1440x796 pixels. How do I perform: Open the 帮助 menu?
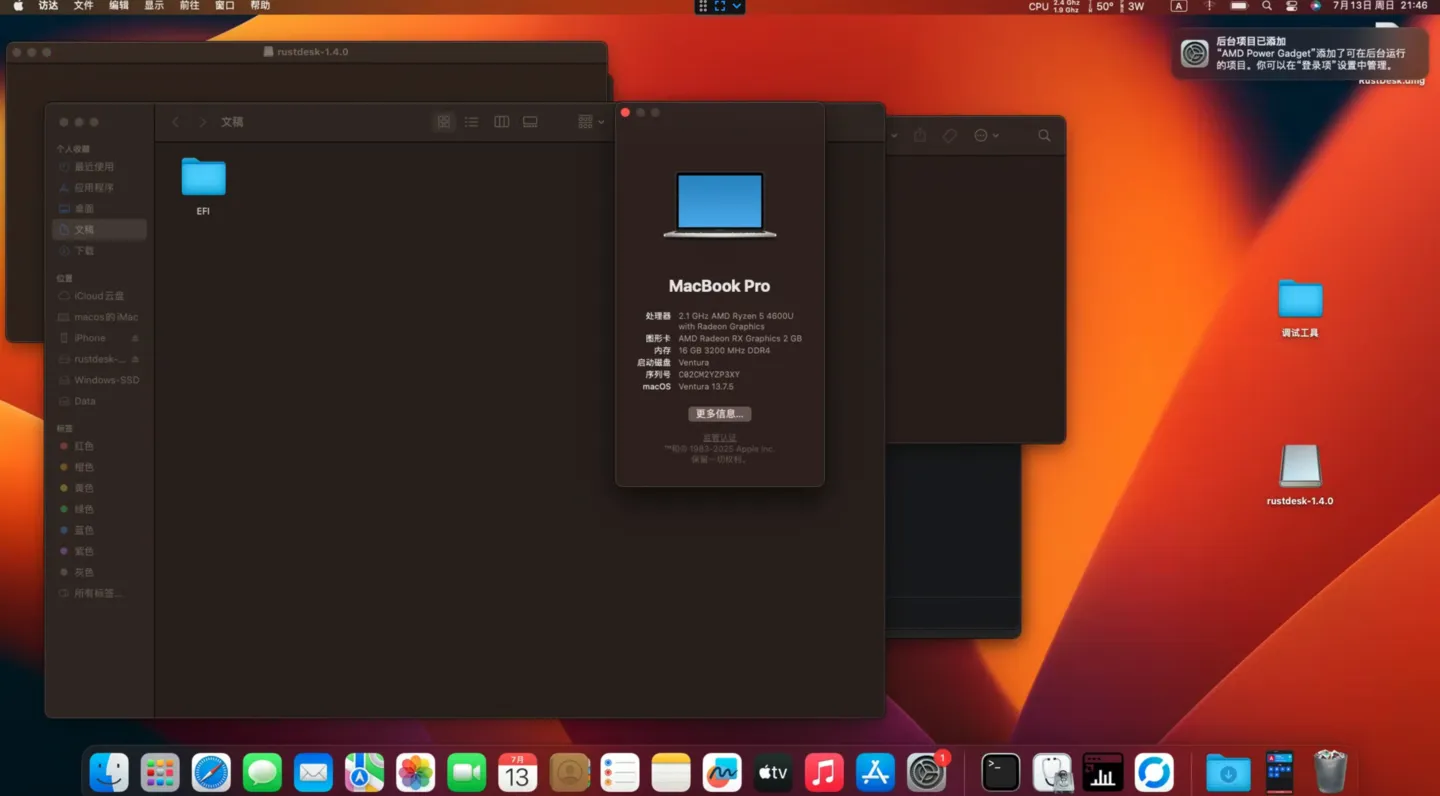[260, 6]
